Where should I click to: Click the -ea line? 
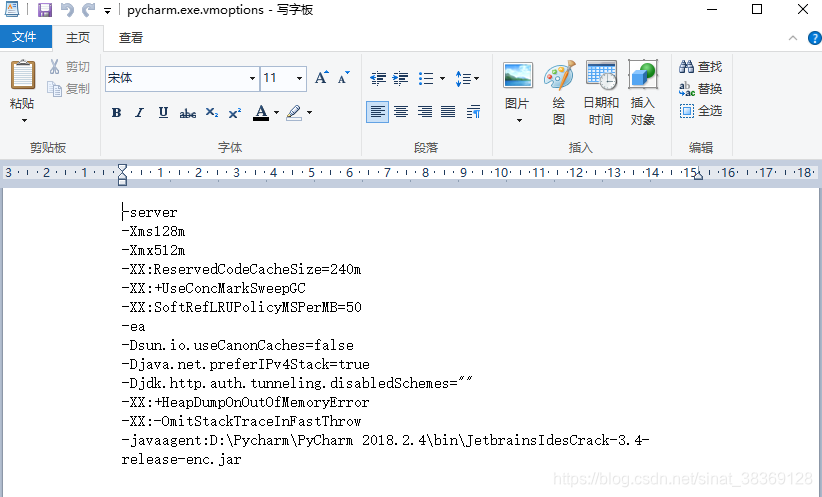133,326
